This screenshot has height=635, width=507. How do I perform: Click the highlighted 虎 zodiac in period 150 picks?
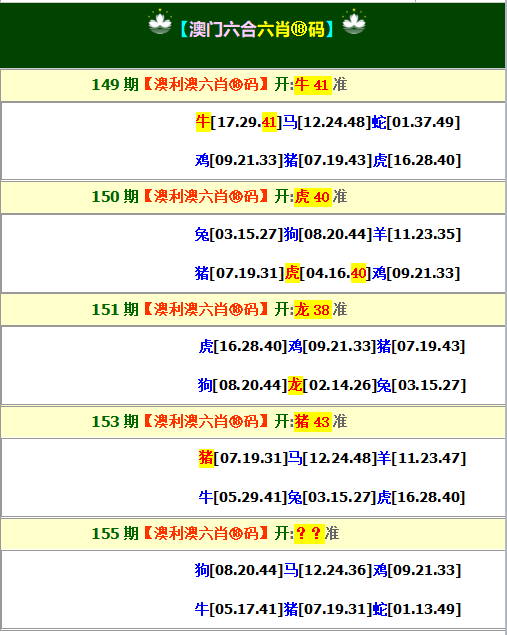coord(292,273)
